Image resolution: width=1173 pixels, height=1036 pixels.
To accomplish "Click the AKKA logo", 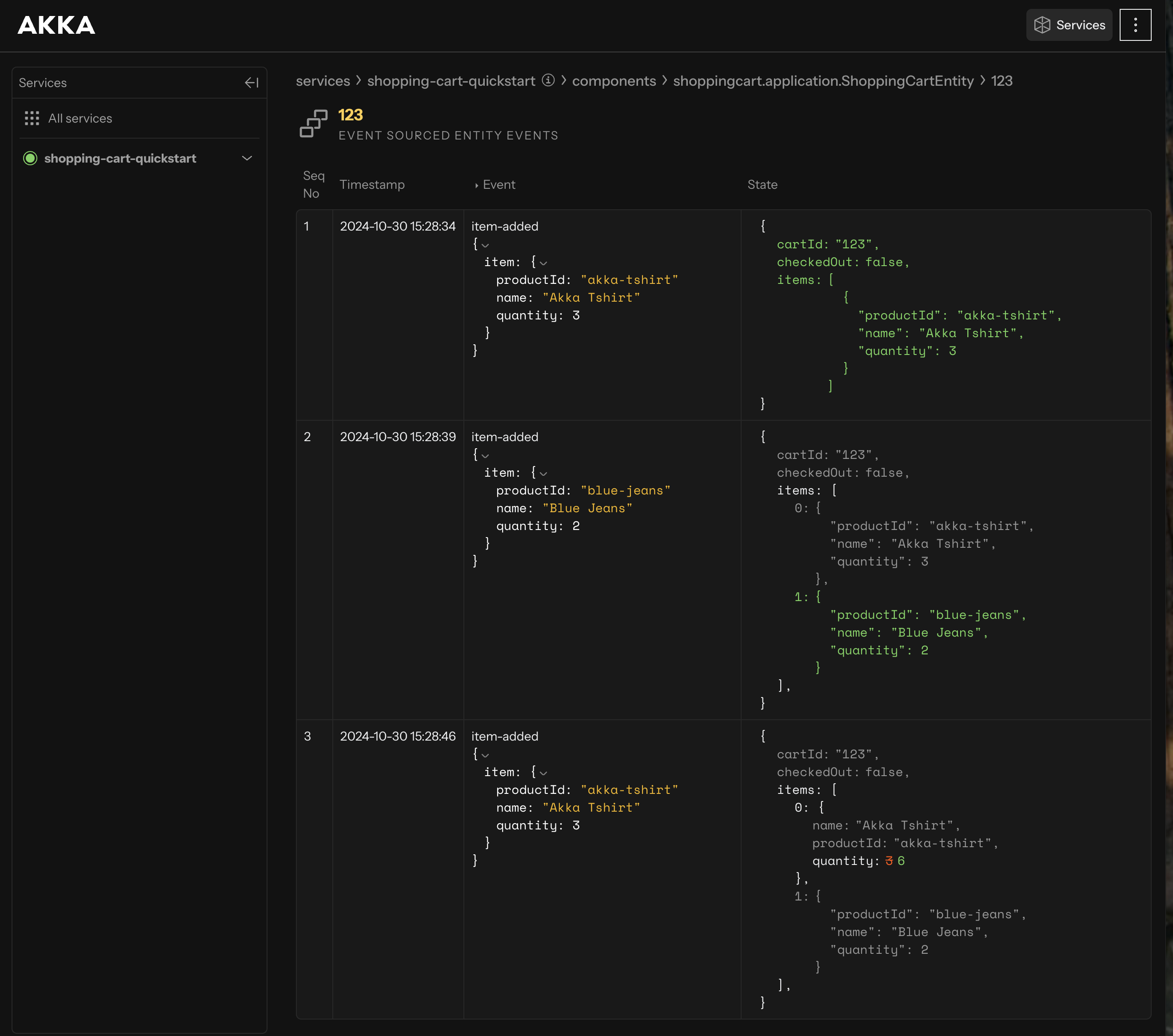I will pos(56,25).
